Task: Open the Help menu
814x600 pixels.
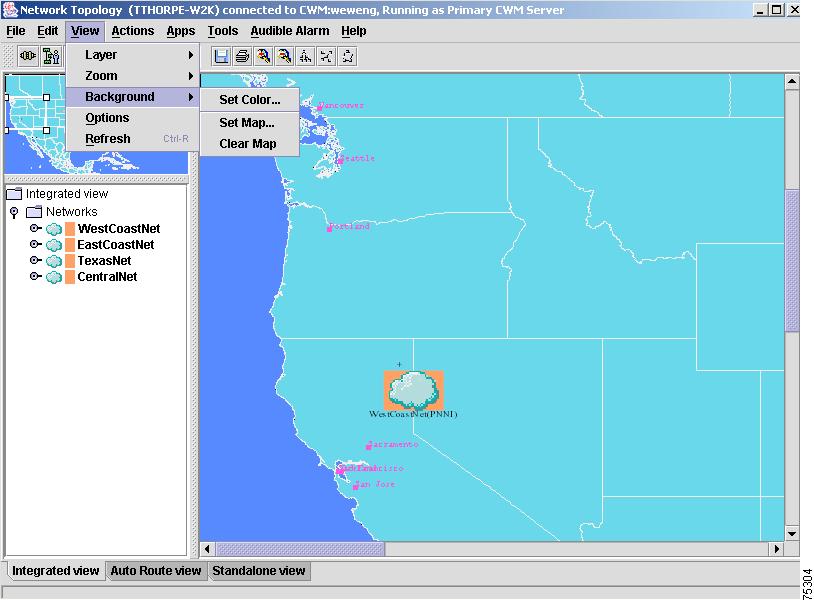Action: (x=354, y=31)
